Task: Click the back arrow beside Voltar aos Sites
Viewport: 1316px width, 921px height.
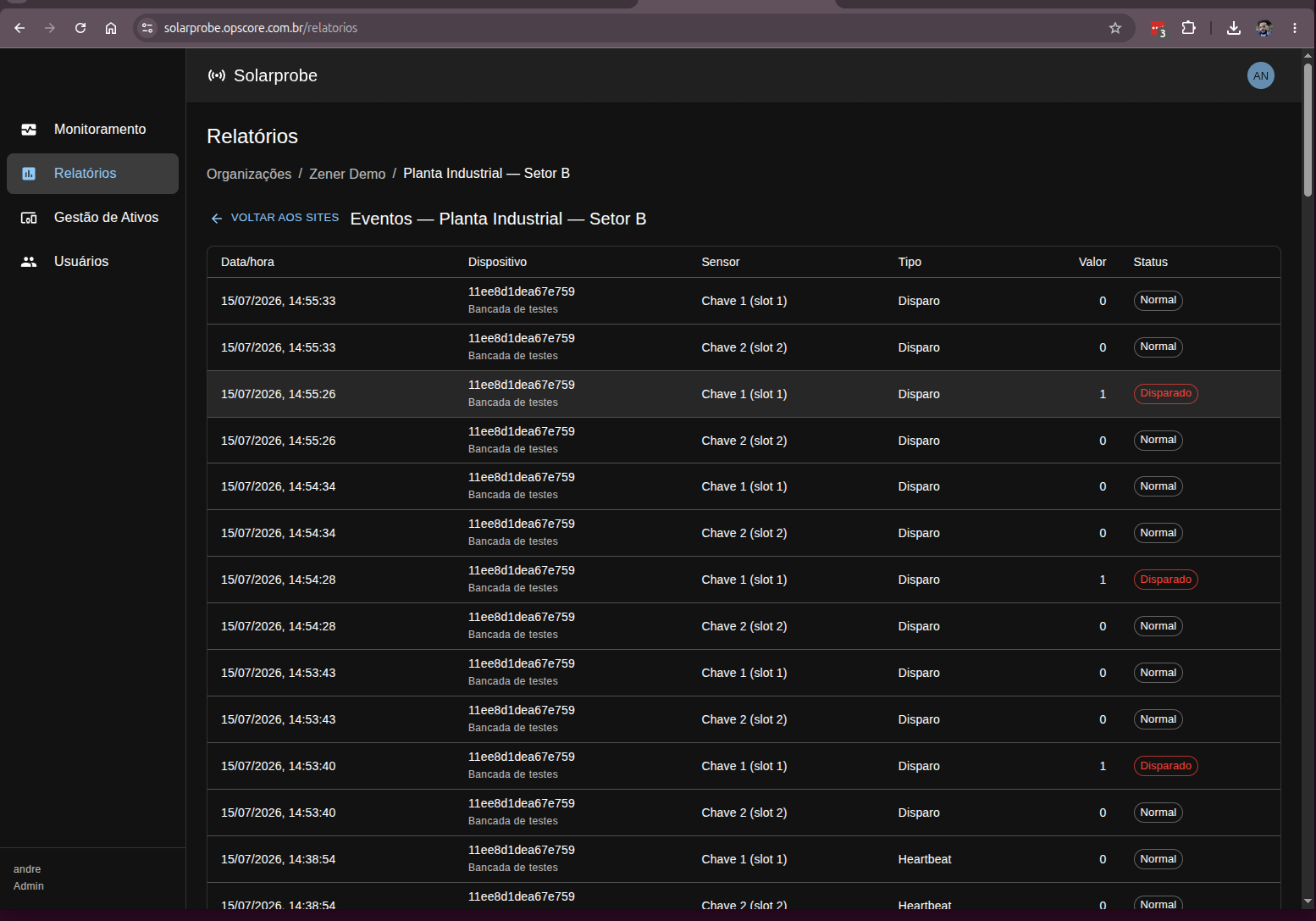Action: tap(217, 219)
